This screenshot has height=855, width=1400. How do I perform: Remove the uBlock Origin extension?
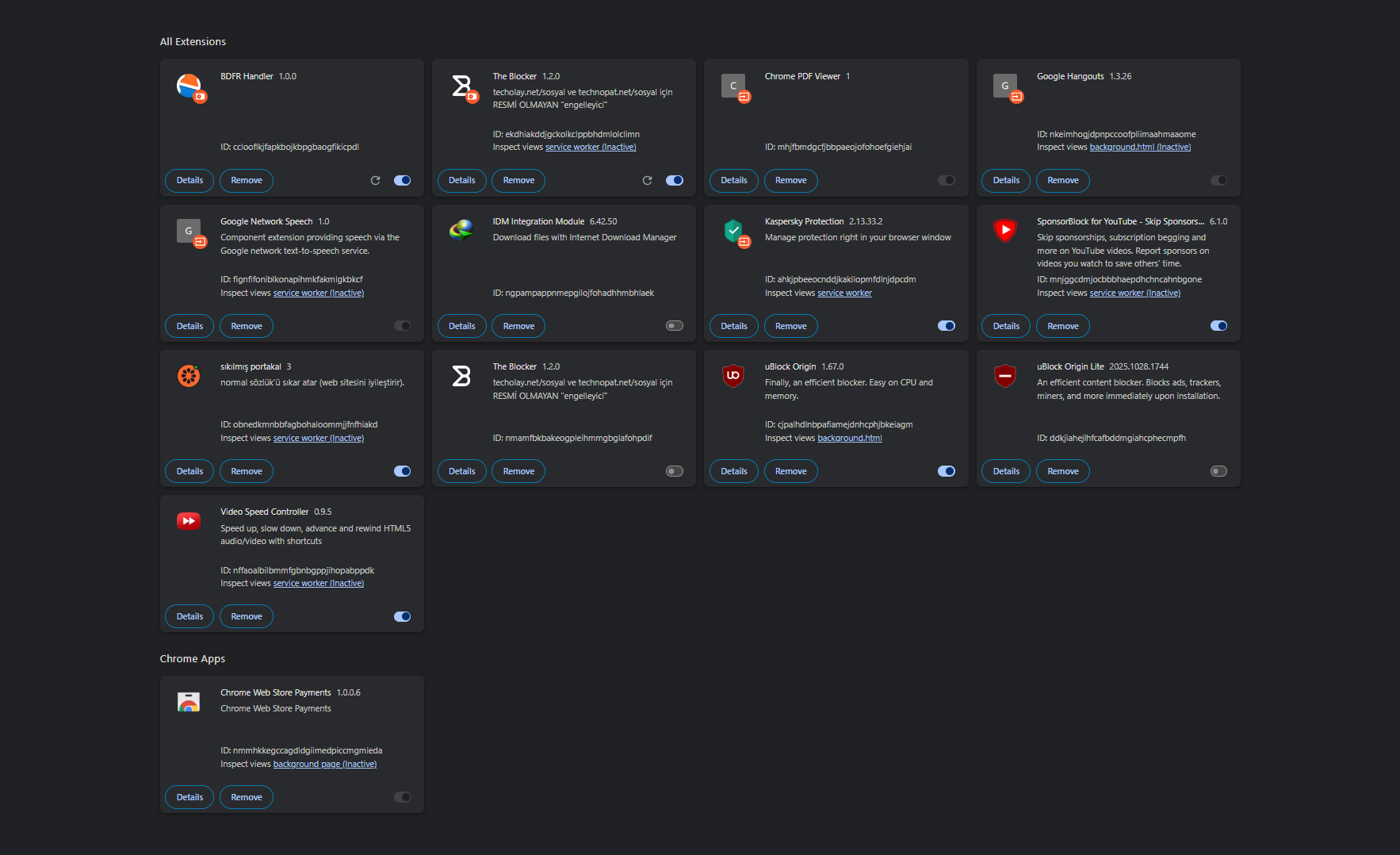coord(790,471)
